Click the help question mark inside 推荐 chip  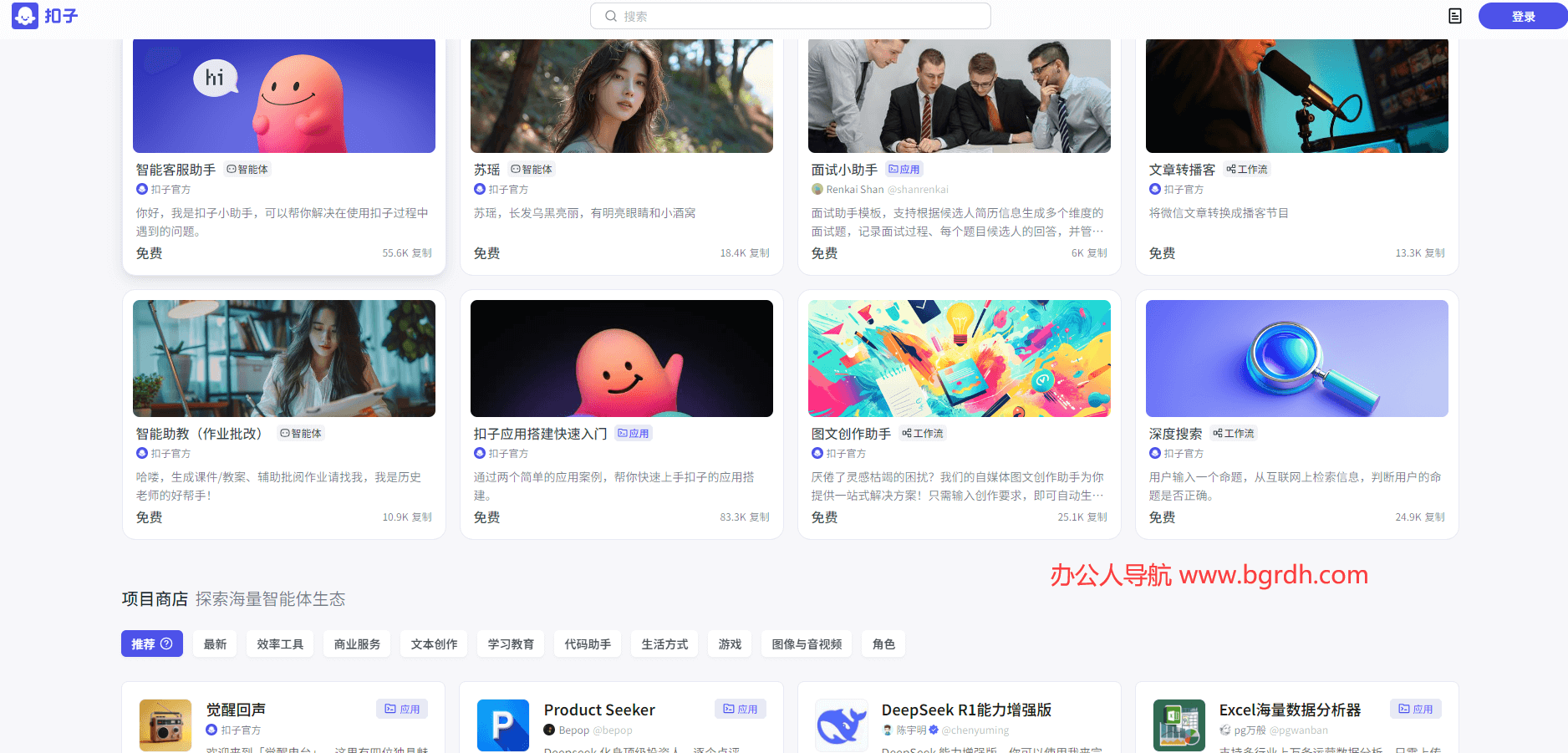pos(167,644)
